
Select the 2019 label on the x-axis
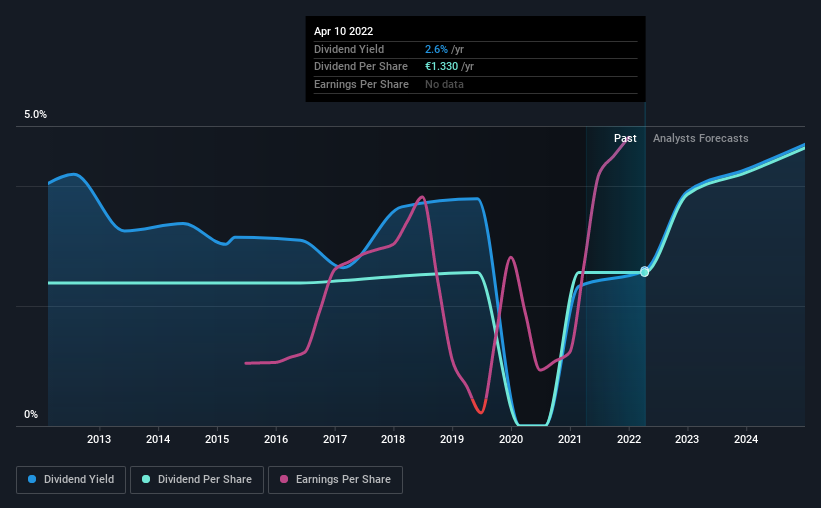(452, 439)
